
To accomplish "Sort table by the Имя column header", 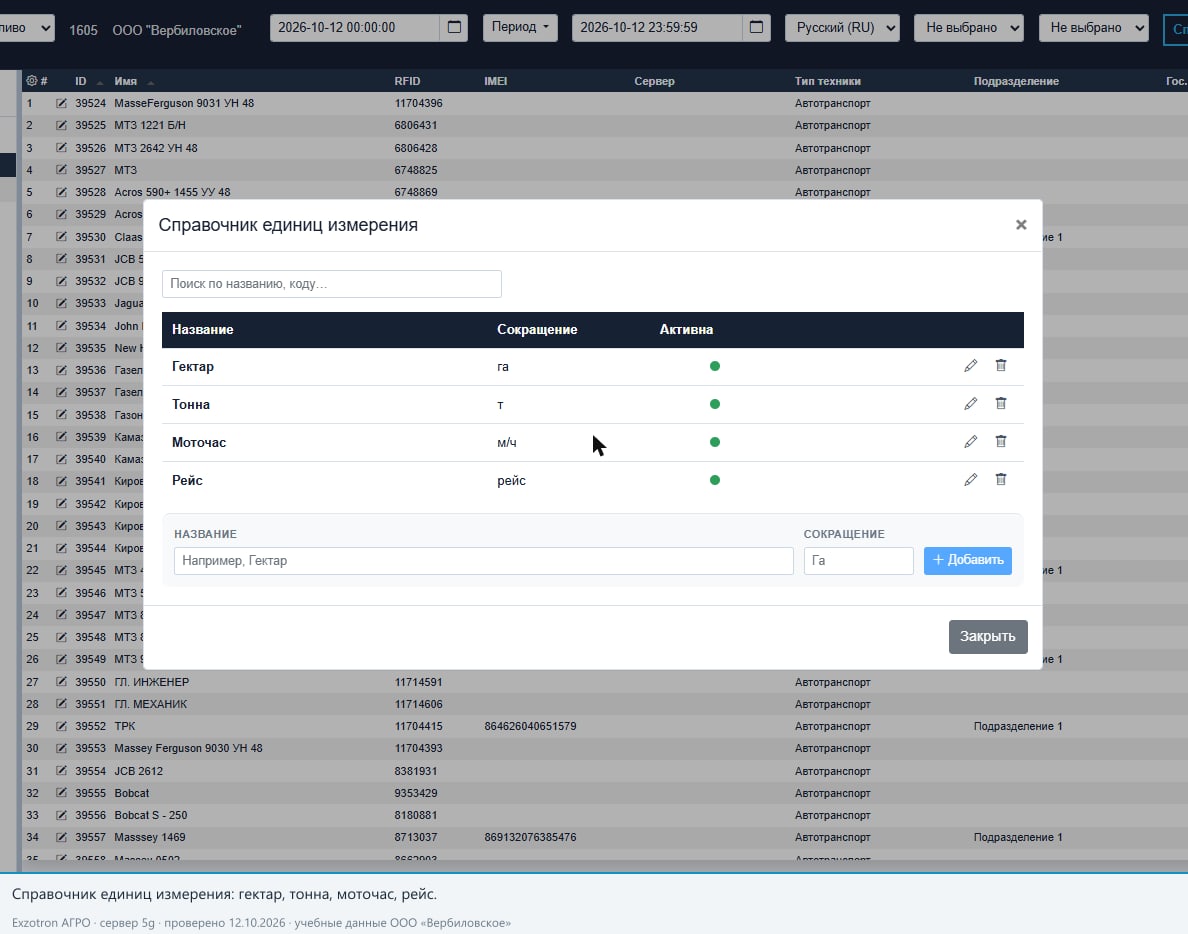I will (126, 81).
